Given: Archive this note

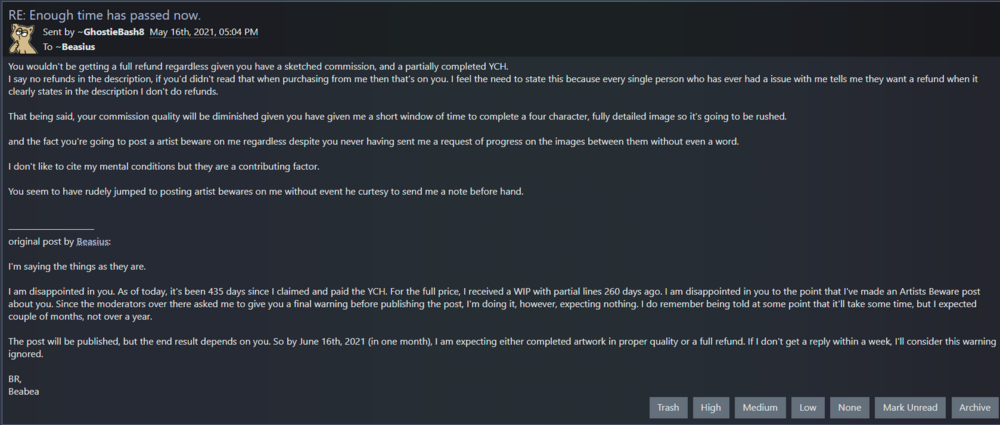Looking at the screenshot, I should [974, 408].
